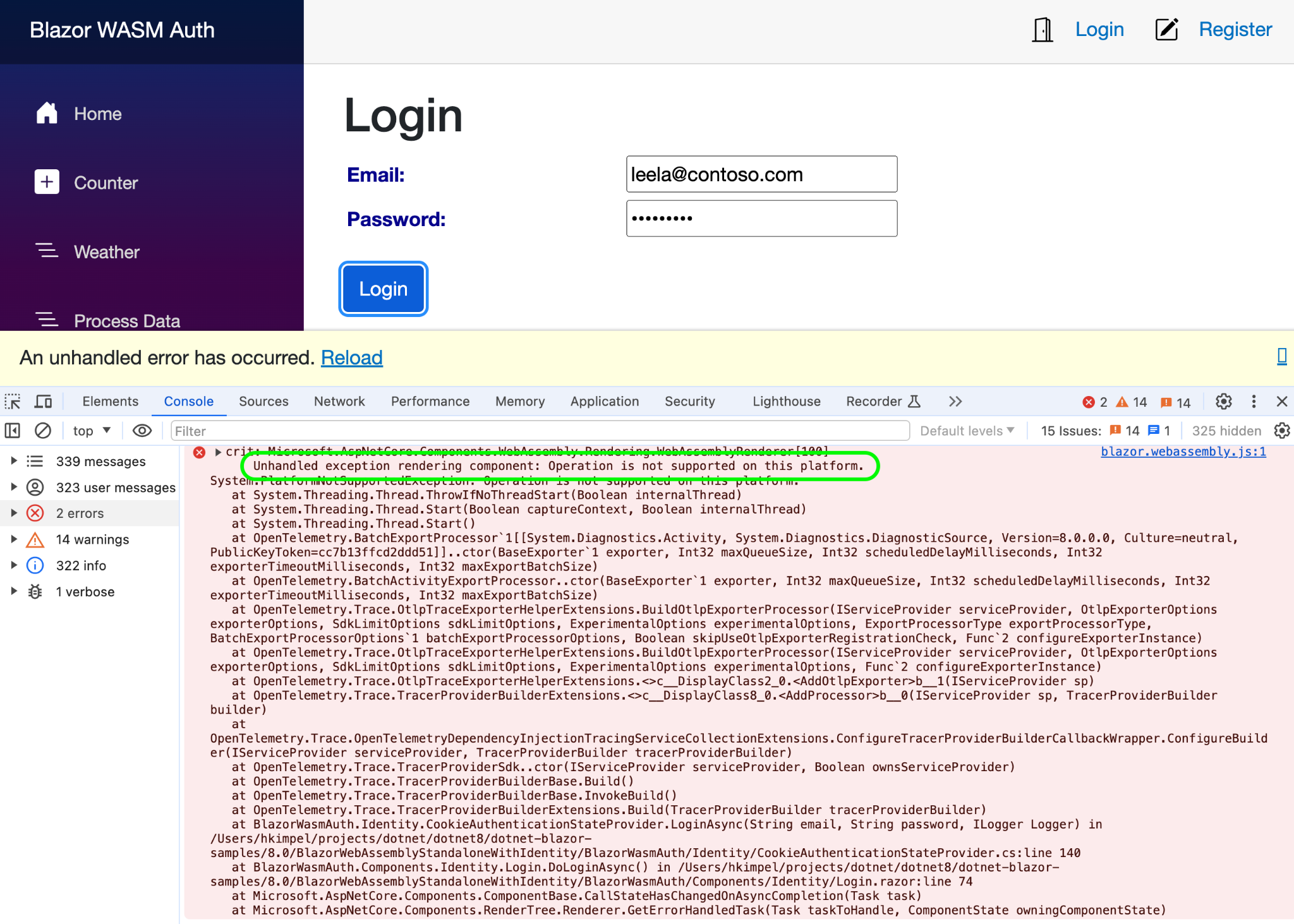The width and height of the screenshot is (1294, 924).
Task: Open DevTools settings gear icon
Action: 1223,402
